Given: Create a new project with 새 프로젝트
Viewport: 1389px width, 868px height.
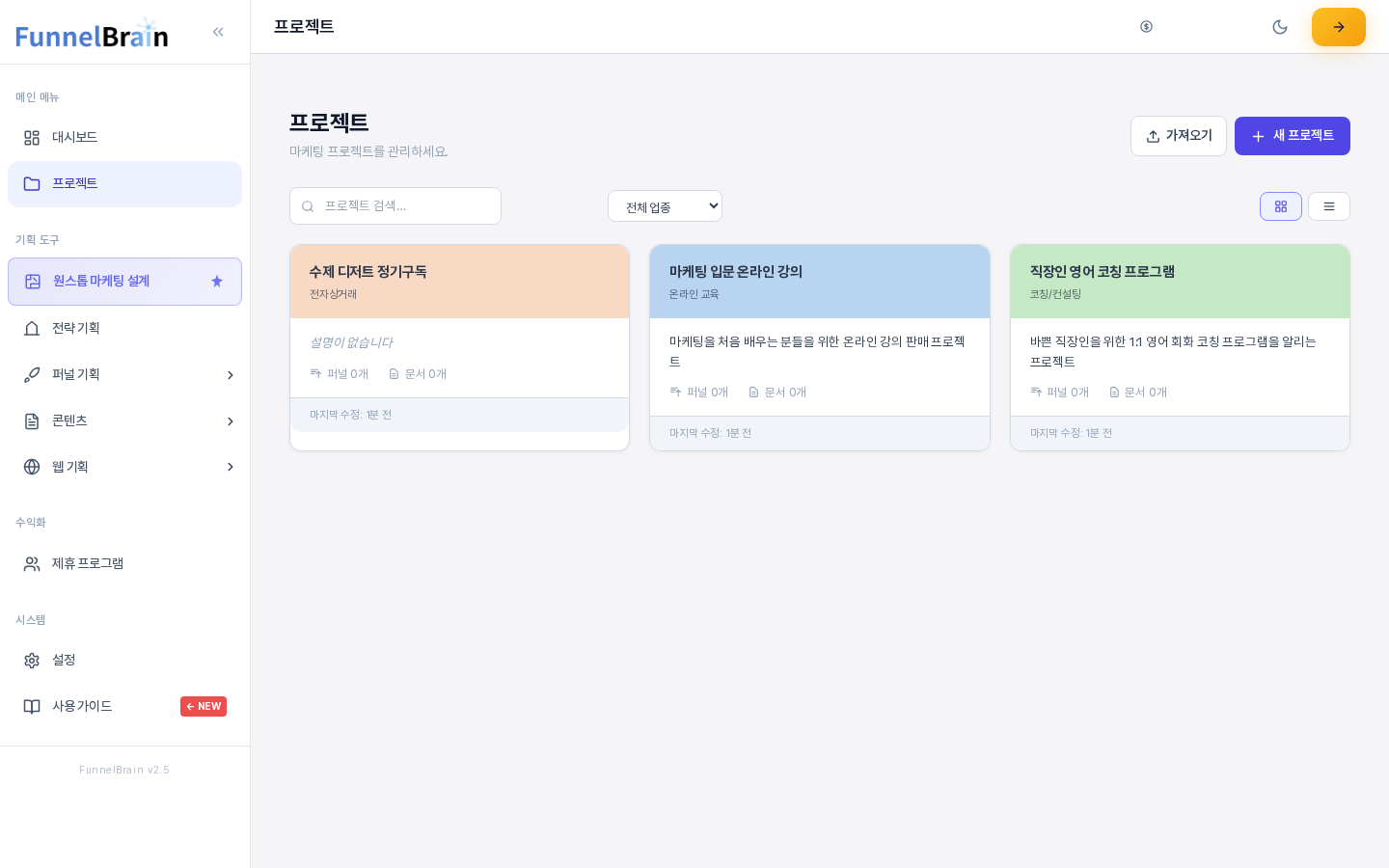Looking at the screenshot, I should pos(1293,136).
